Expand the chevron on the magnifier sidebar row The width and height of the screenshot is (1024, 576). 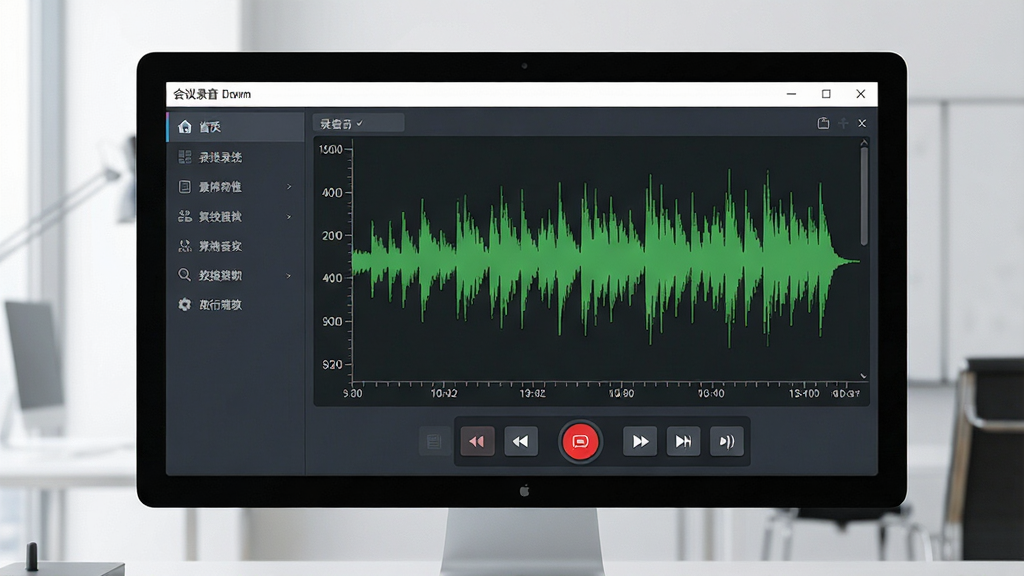pyautogui.click(x=289, y=276)
